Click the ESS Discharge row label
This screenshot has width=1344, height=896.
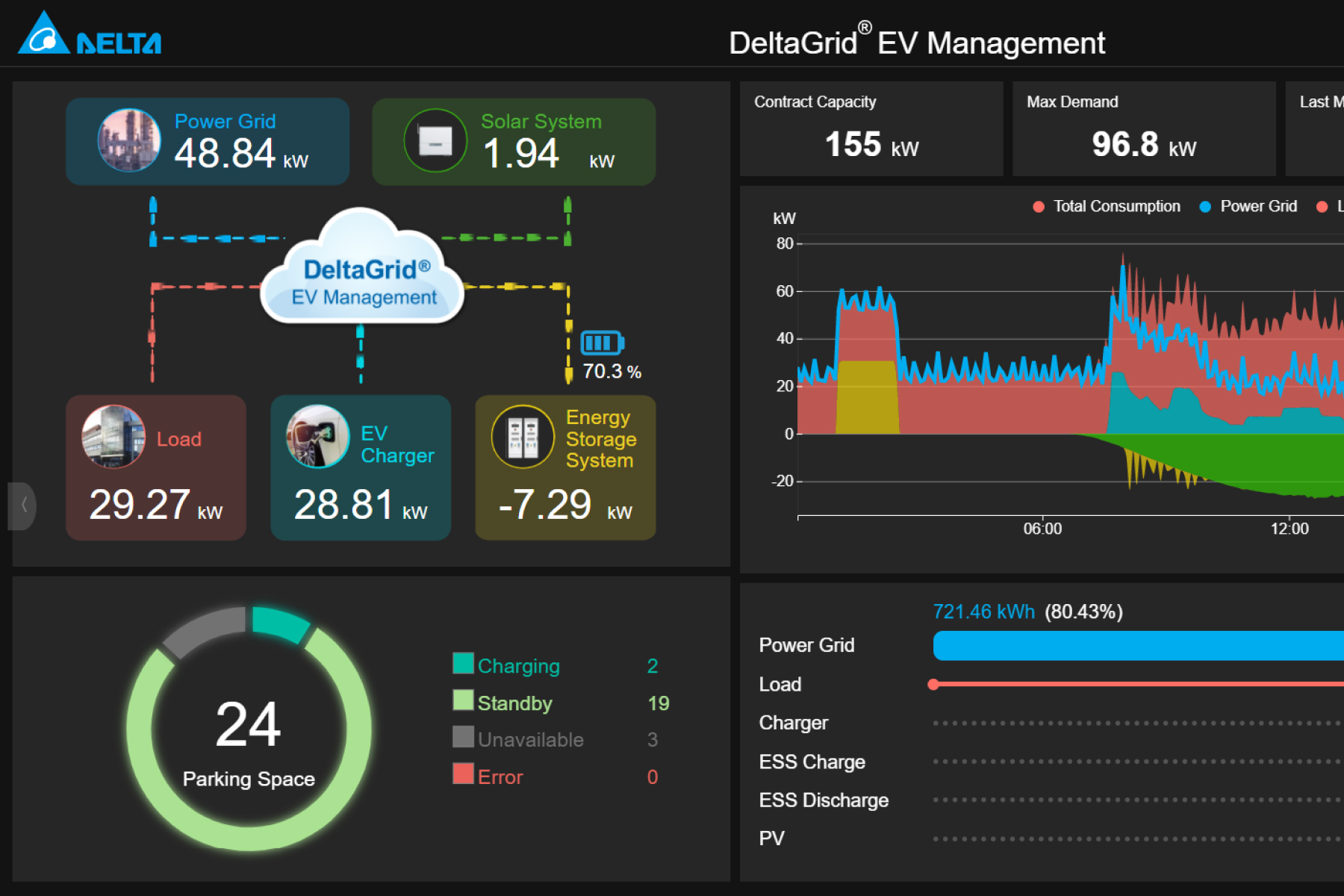point(824,800)
